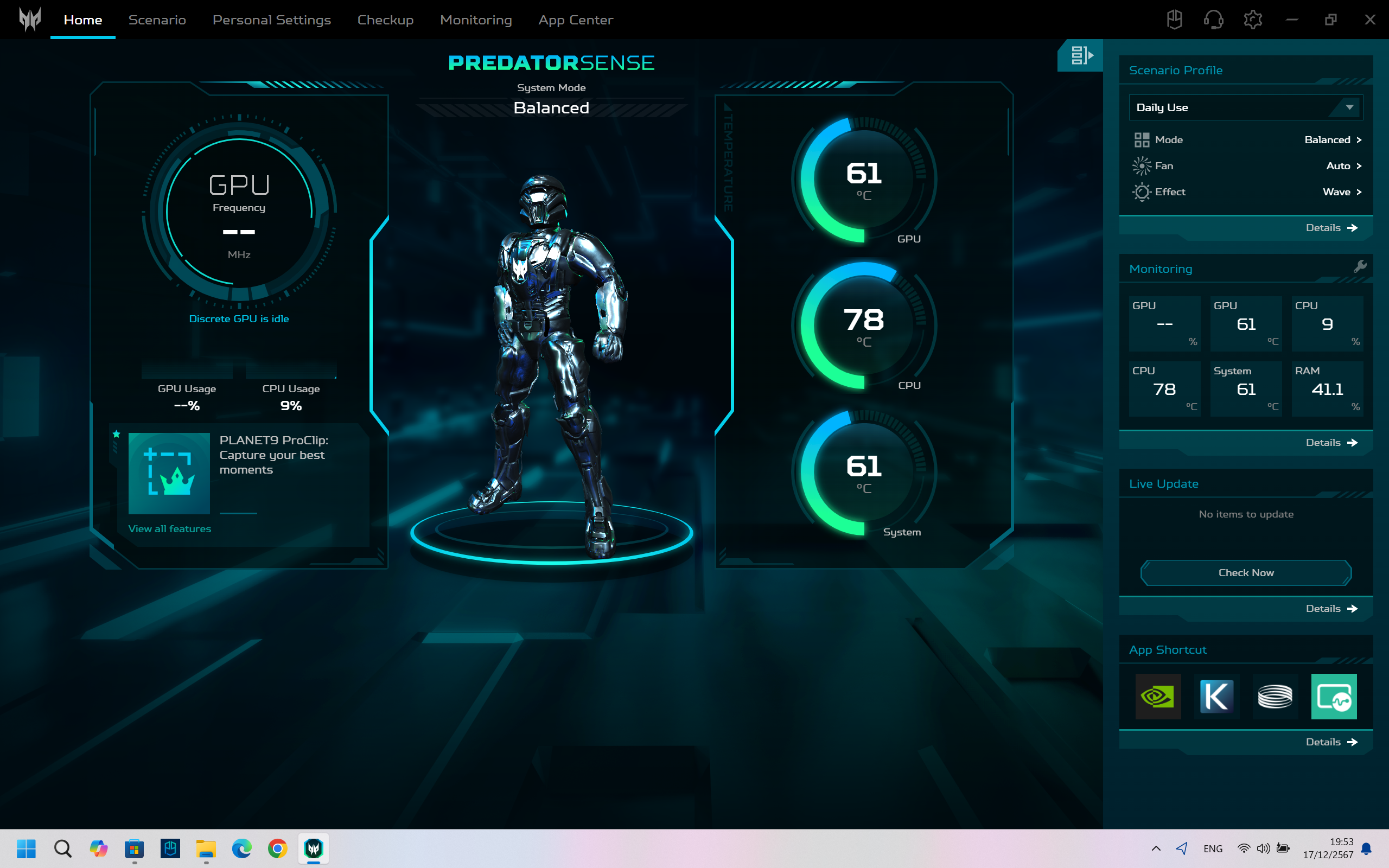The image size is (1389, 868).
Task: Open notification bell in tray
Action: click(1367, 848)
